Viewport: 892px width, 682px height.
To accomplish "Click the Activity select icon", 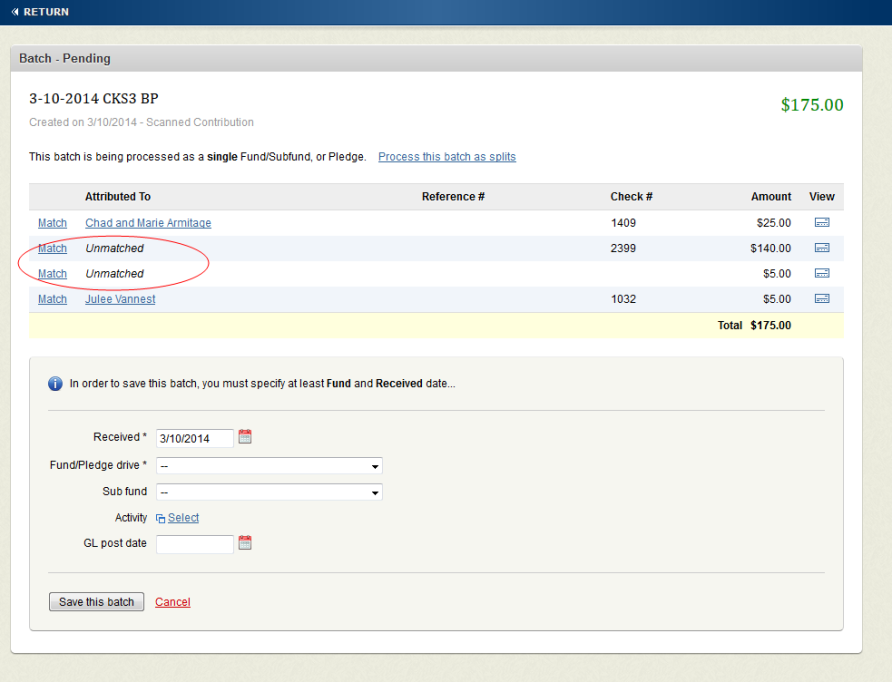I will pos(160,518).
